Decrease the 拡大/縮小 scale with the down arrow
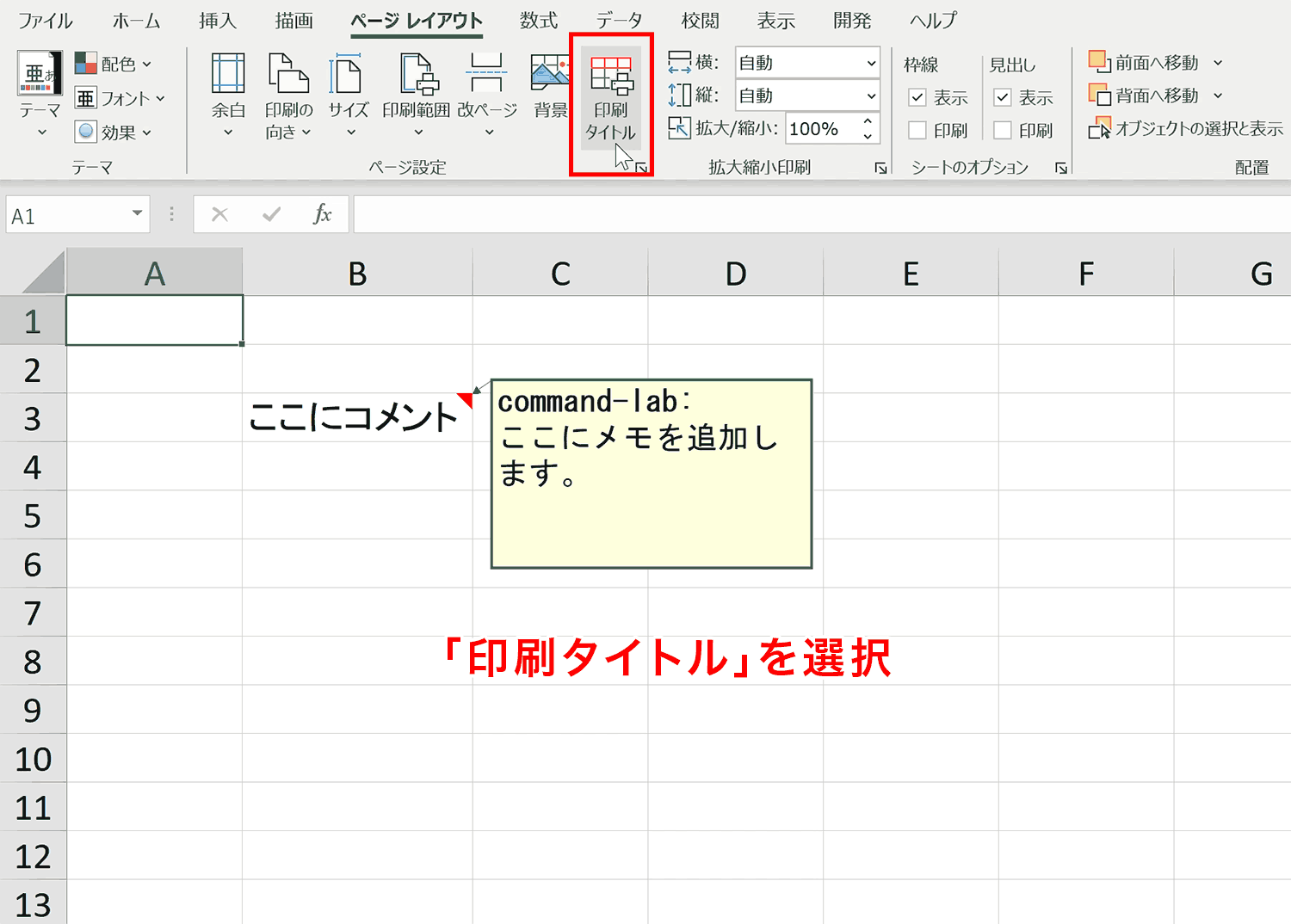The height and width of the screenshot is (924, 1291). [868, 136]
